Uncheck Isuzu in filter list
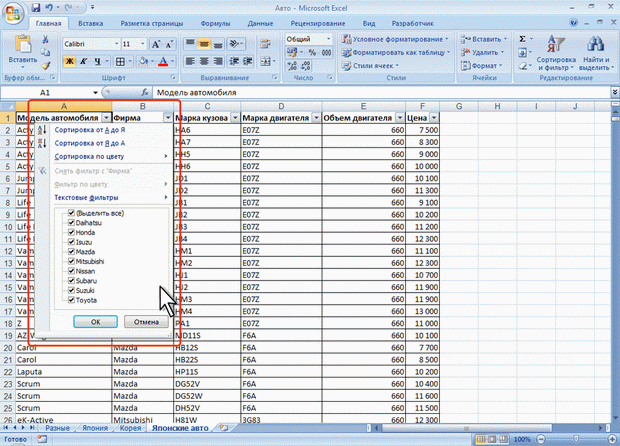Viewport: 620px width, 446px height. coord(72,242)
